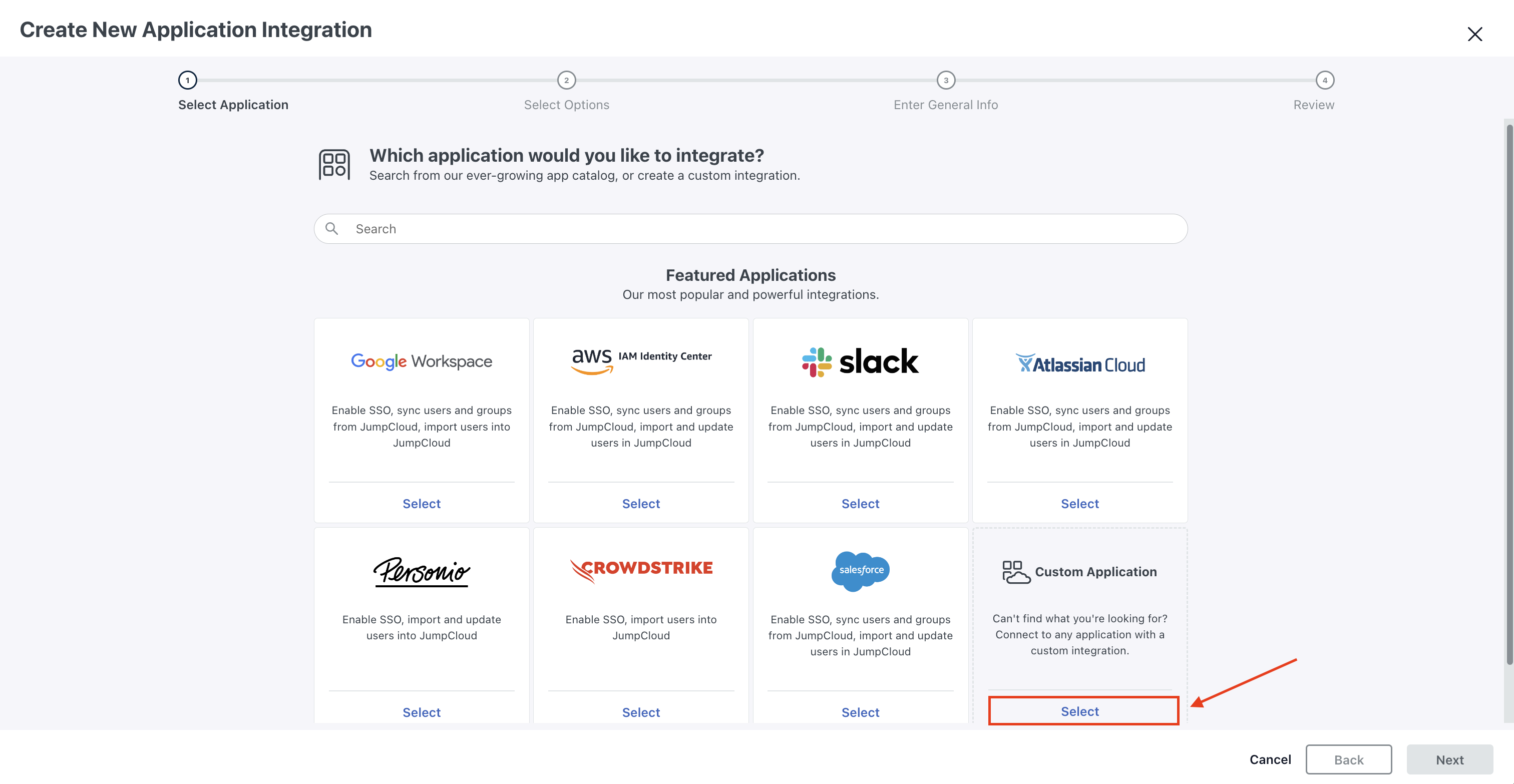Select the Personio integration

tap(422, 712)
